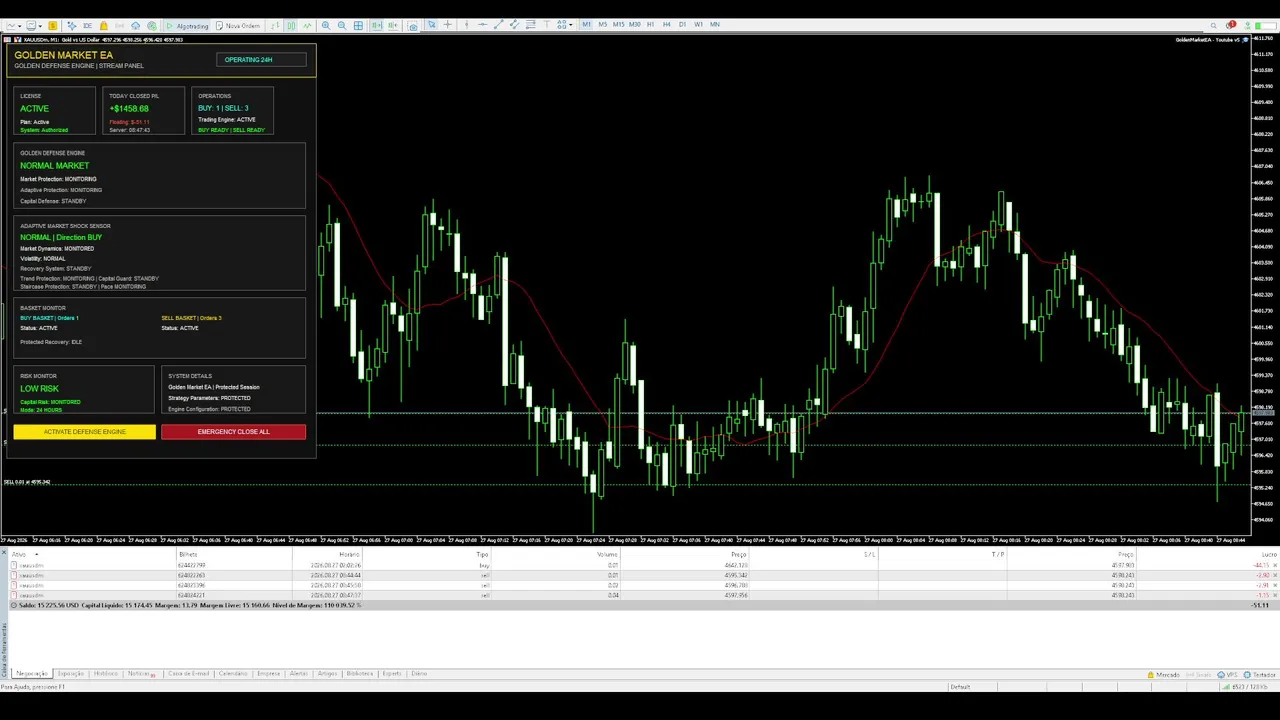The height and width of the screenshot is (720, 1280).
Task: Open the Alertas tab
Action: click(298, 674)
